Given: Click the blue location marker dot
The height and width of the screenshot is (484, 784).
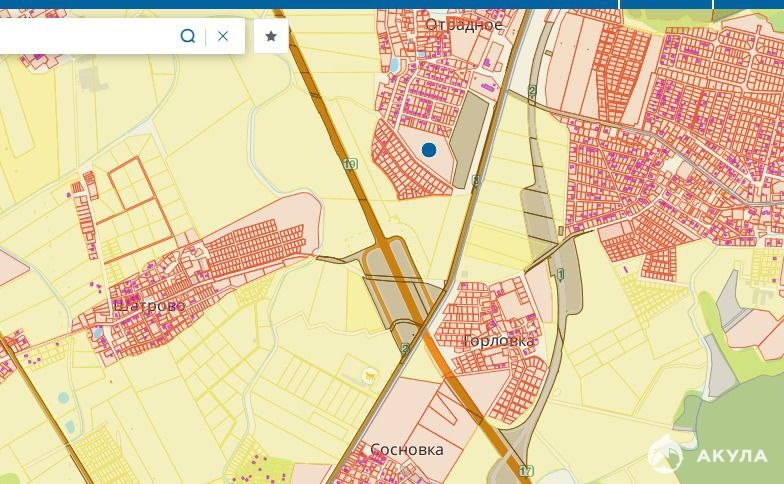Looking at the screenshot, I should point(429,150).
